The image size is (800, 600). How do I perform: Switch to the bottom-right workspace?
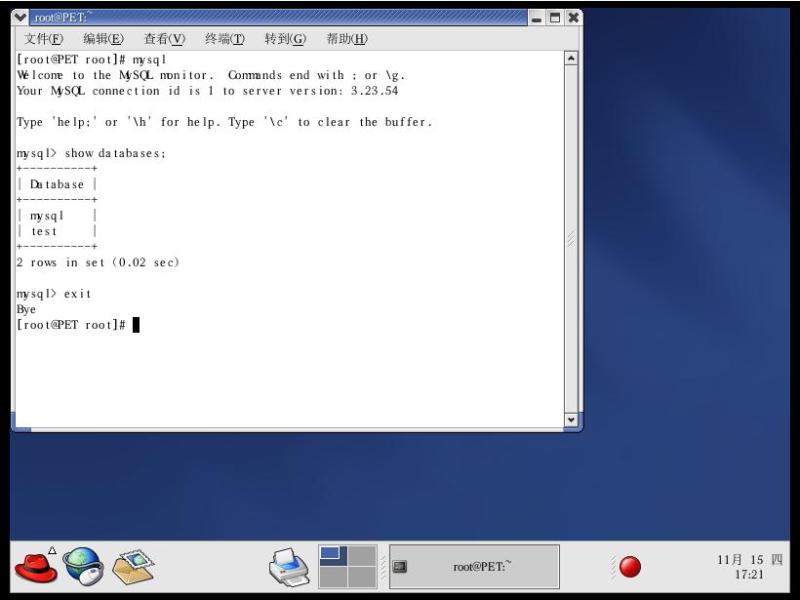[362, 578]
